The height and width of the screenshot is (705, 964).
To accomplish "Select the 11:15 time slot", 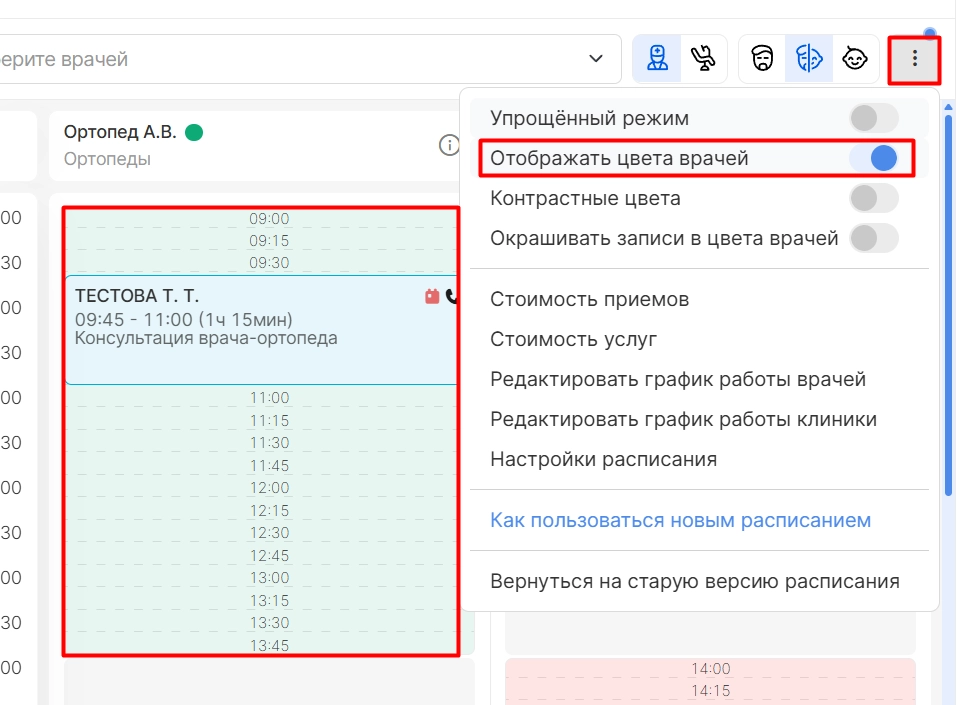I will pos(269,420).
